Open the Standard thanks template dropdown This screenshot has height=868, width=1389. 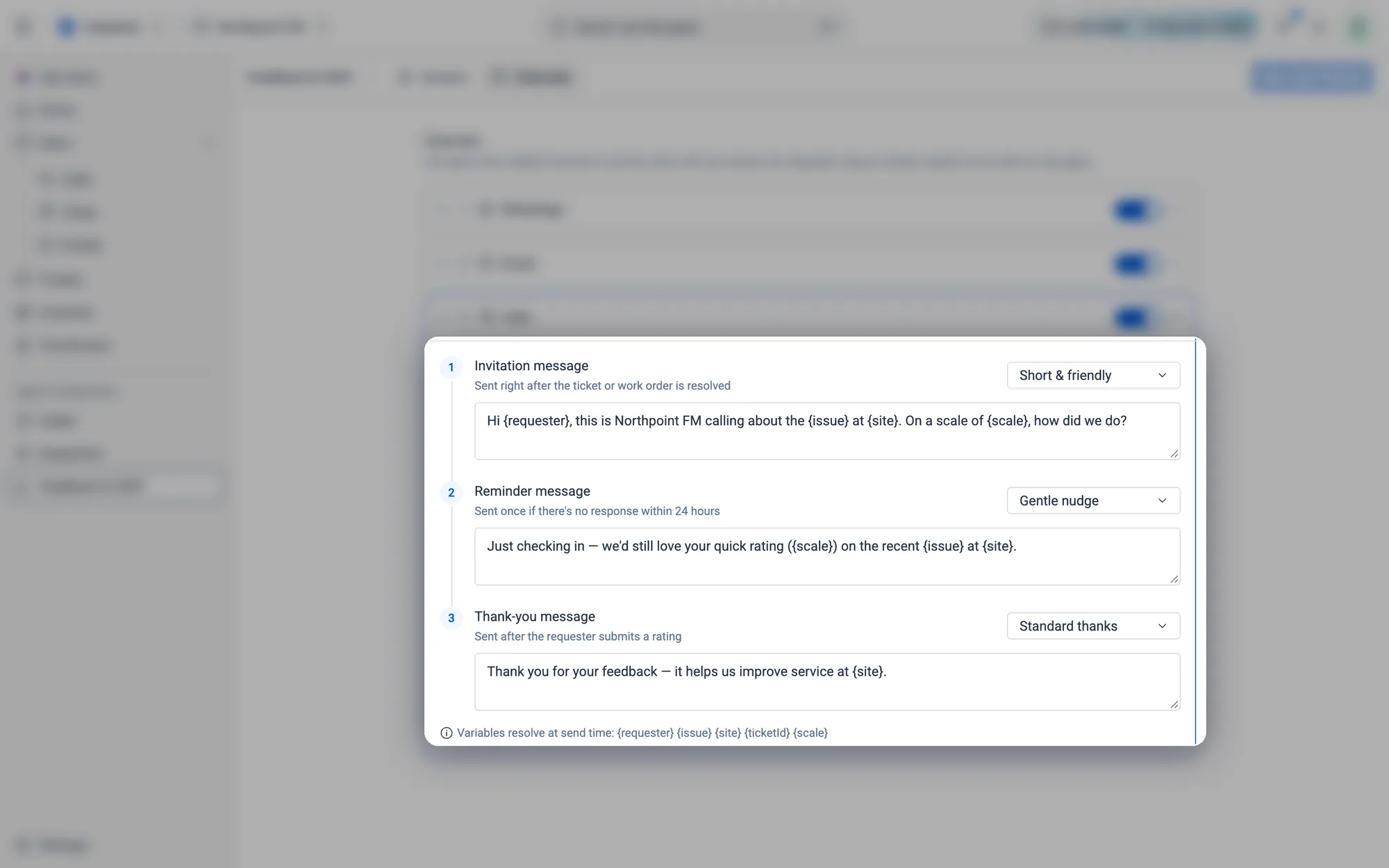(1093, 626)
